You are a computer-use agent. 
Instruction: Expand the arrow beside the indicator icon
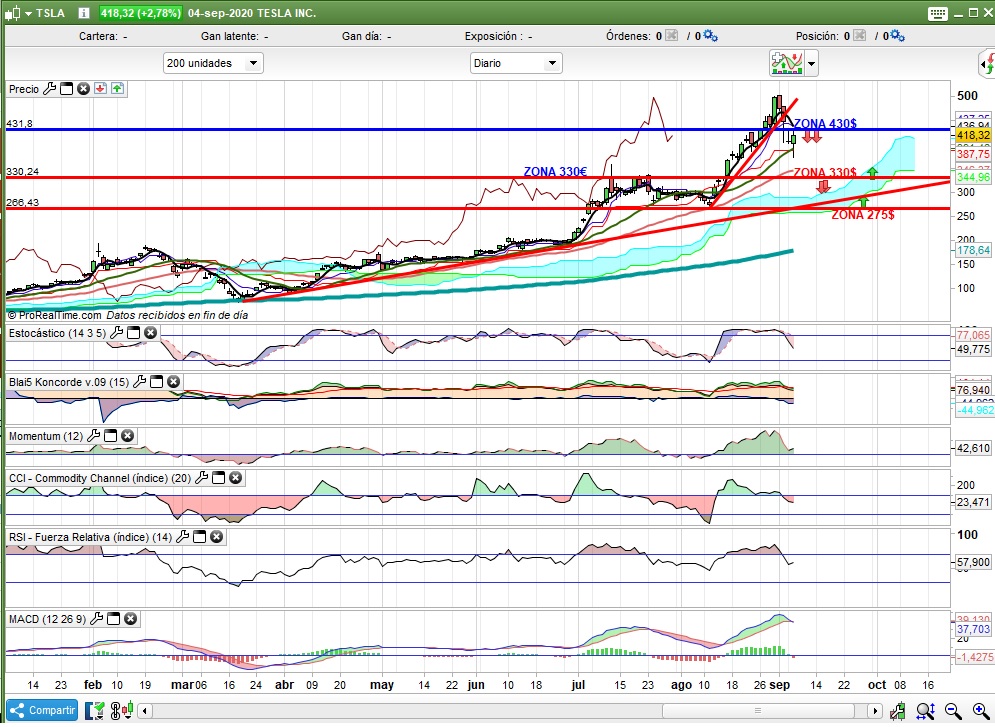pos(812,63)
